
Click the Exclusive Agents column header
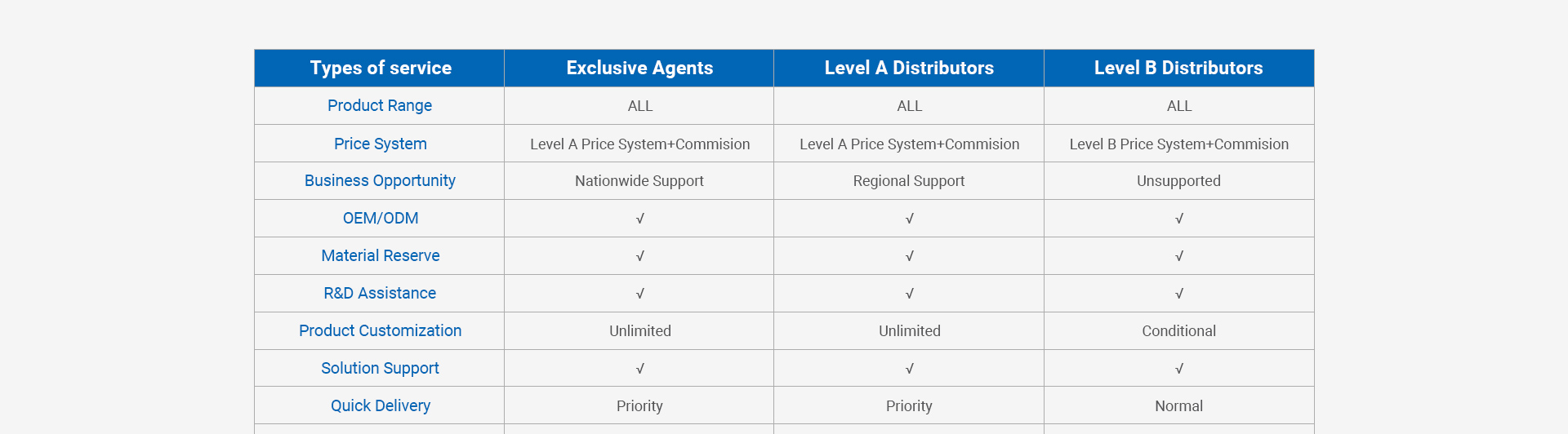639,69
